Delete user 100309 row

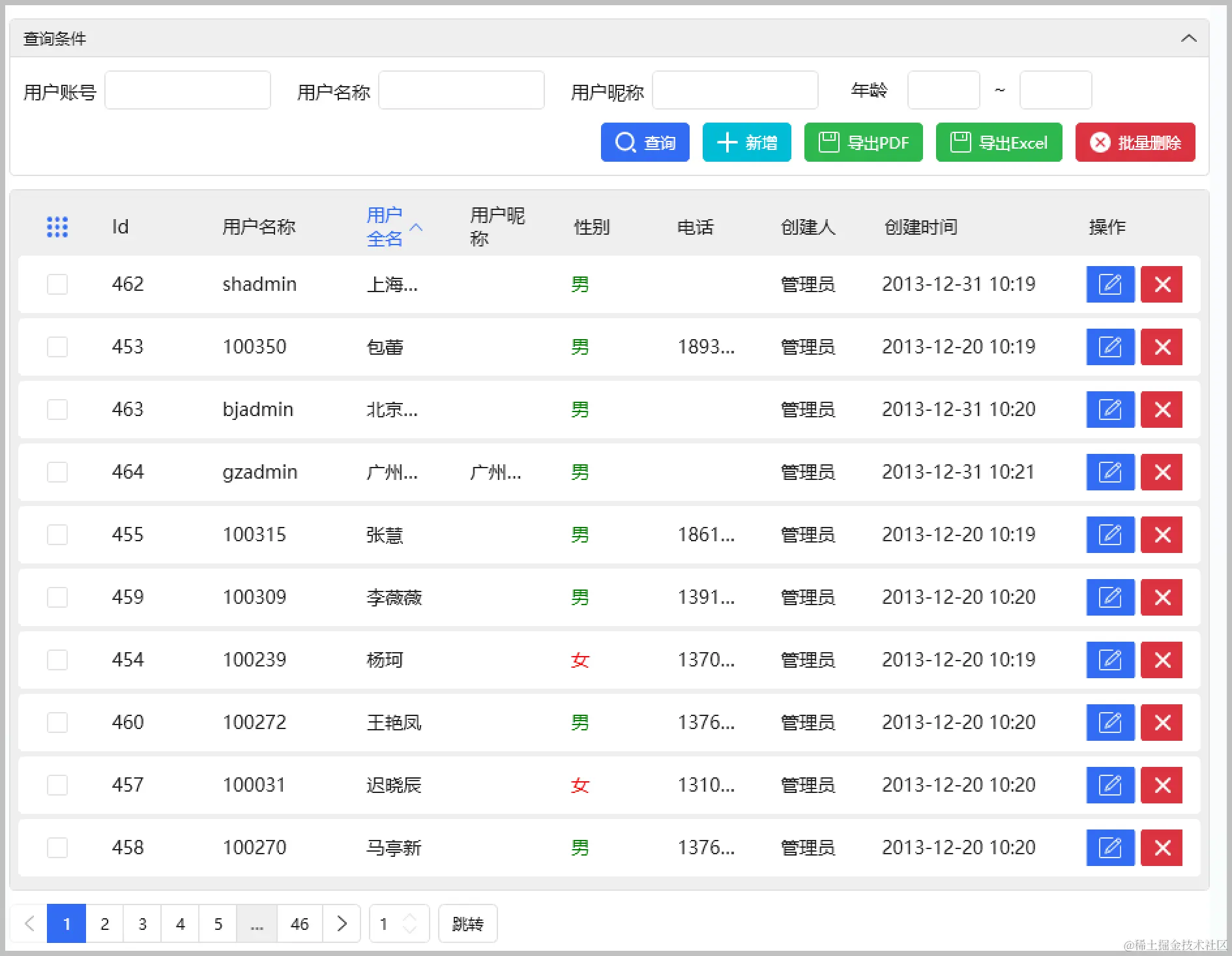[x=1162, y=597]
